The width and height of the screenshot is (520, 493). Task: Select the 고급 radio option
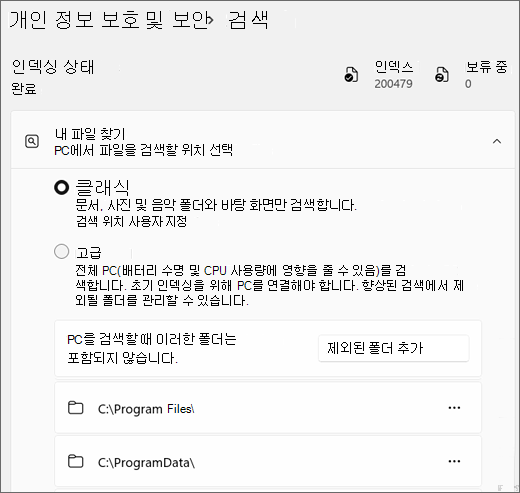tap(62, 251)
